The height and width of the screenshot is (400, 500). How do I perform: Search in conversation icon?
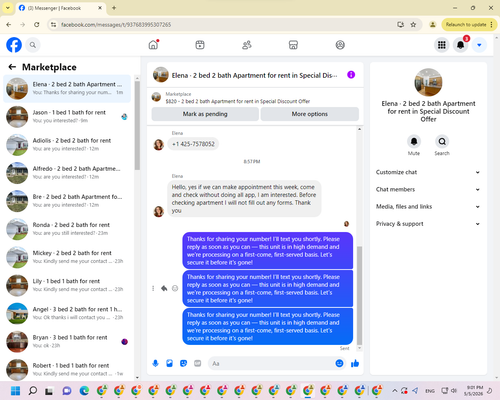(442, 141)
